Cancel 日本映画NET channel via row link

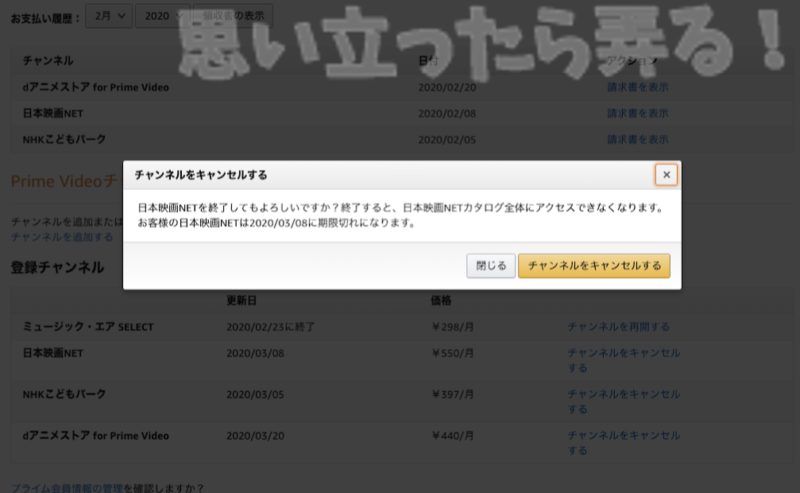point(623,360)
